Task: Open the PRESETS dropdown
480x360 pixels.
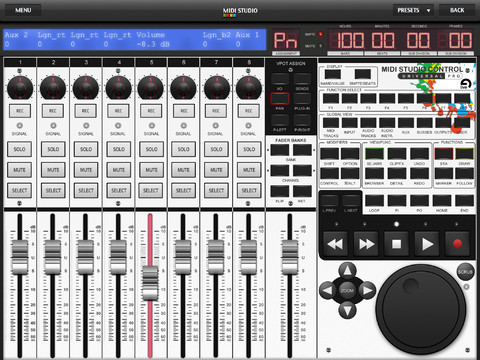Action: click(413, 10)
